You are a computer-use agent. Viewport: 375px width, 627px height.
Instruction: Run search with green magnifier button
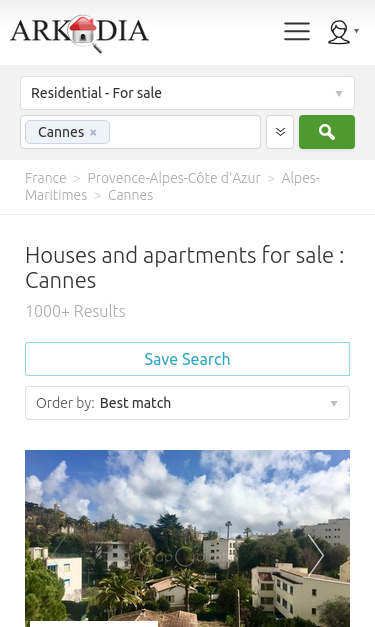point(327,132)
